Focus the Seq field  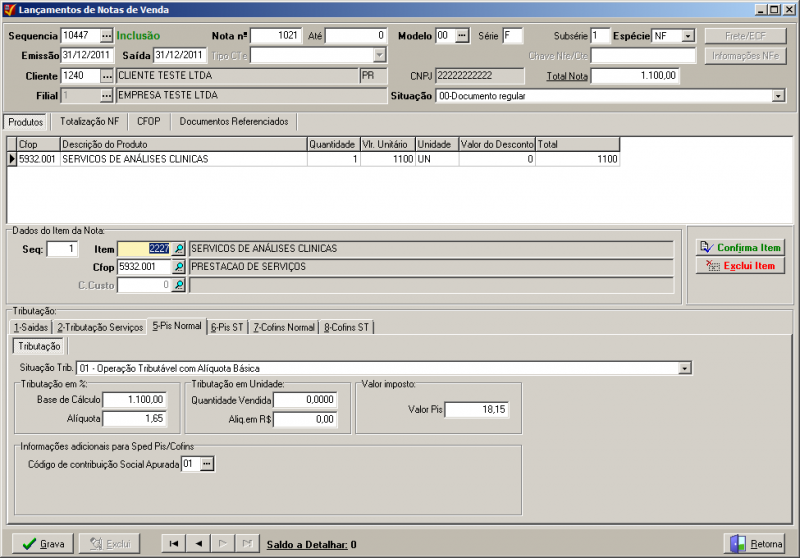tap(62, 249)
